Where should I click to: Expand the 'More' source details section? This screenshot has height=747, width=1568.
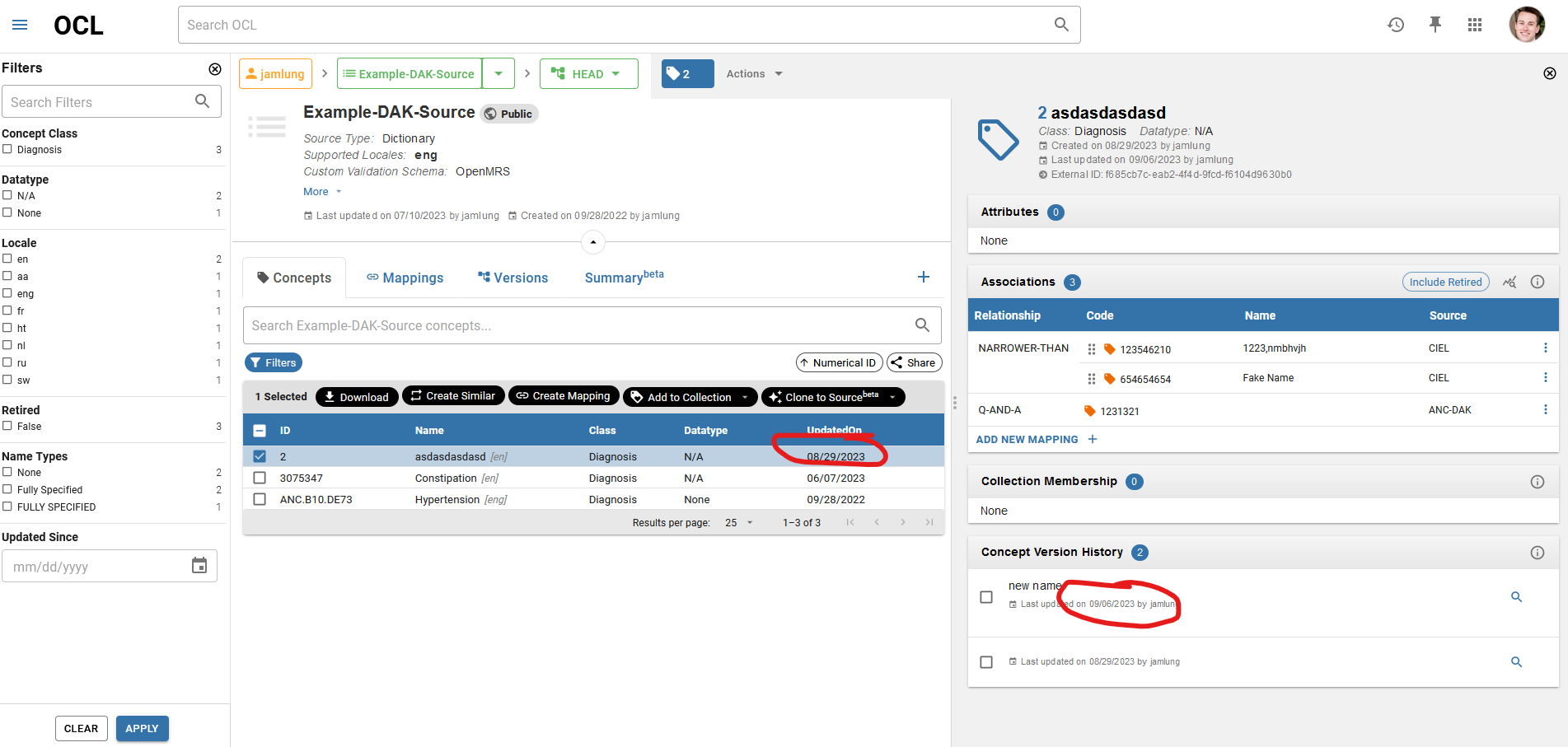click(321, 191)
